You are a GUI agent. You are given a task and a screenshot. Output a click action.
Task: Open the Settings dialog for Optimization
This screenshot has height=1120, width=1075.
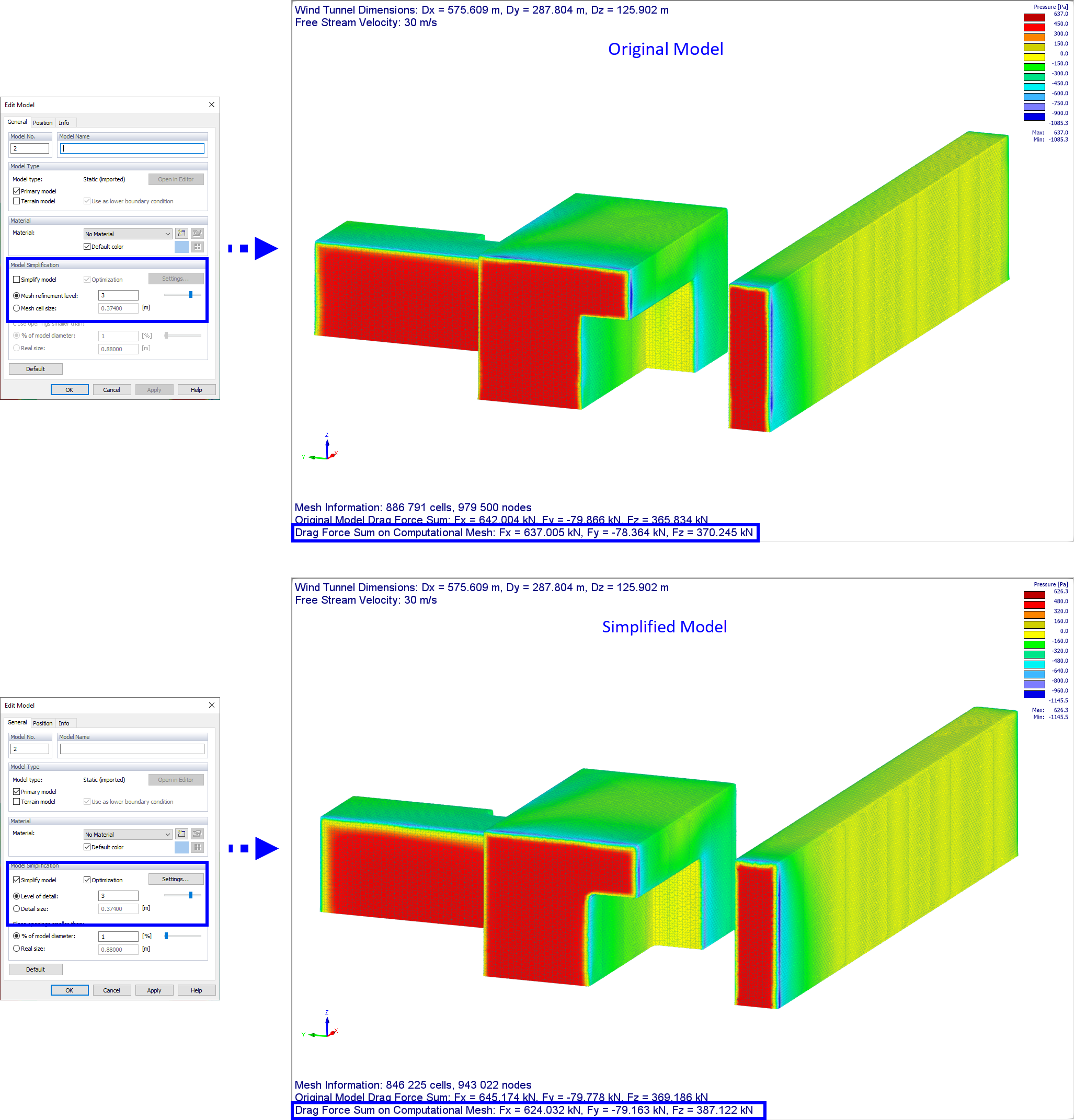tap(176, 879)
